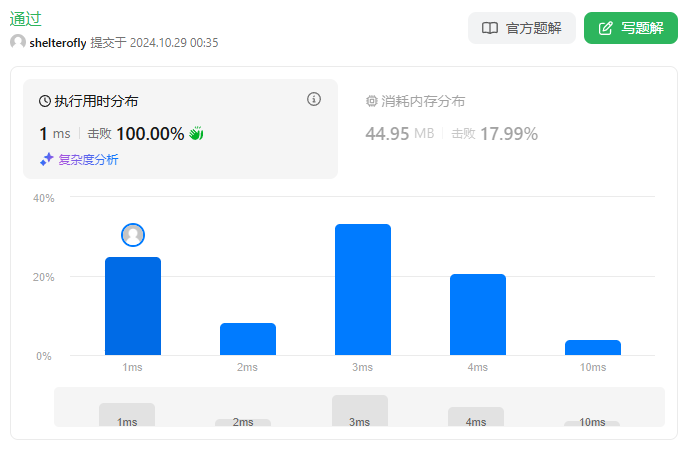Click shelterofly's profile avatar icon
The image size is (687, 450).
(18, 43)
